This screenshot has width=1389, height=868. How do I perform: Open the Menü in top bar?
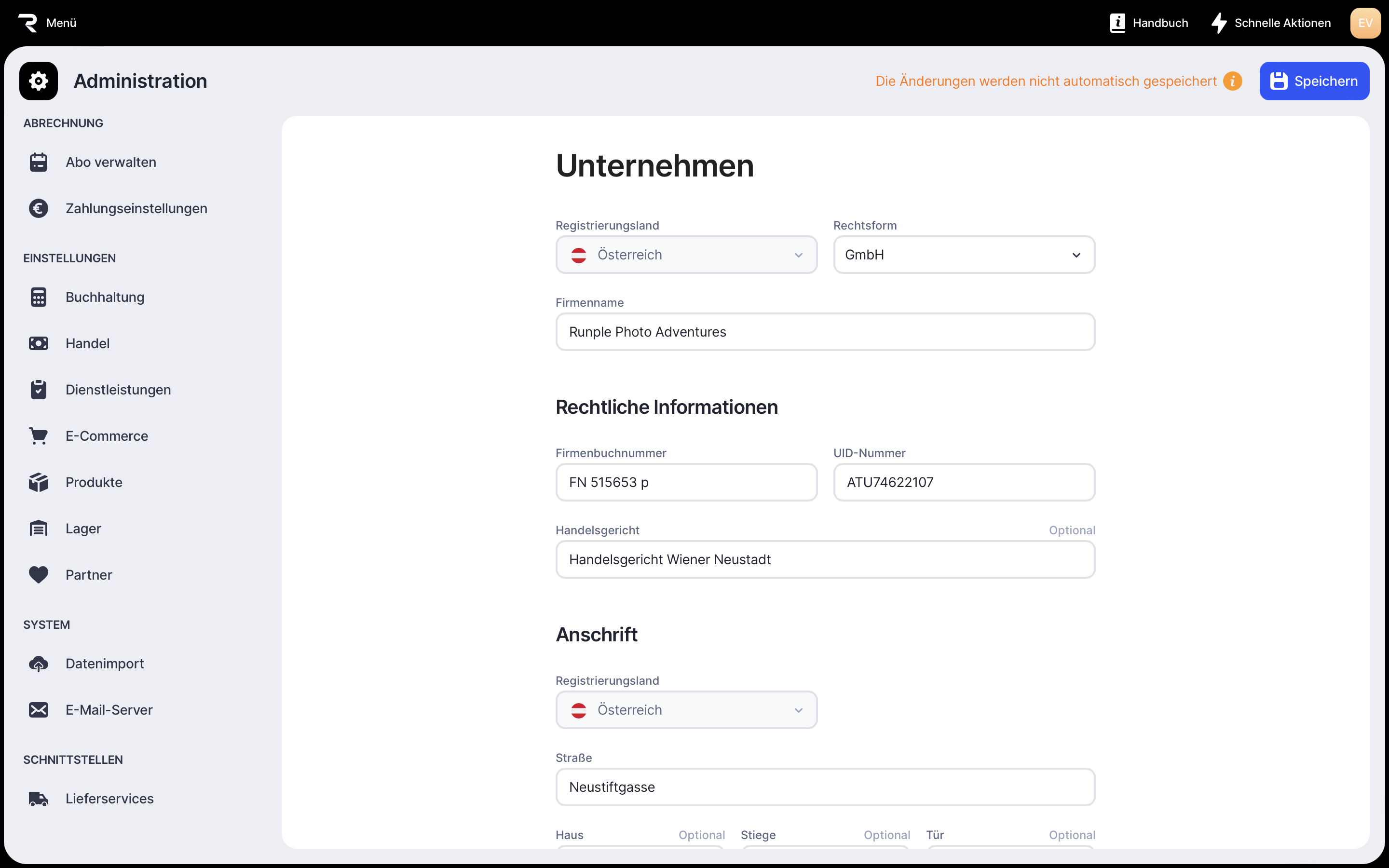(x=48, y=23)
